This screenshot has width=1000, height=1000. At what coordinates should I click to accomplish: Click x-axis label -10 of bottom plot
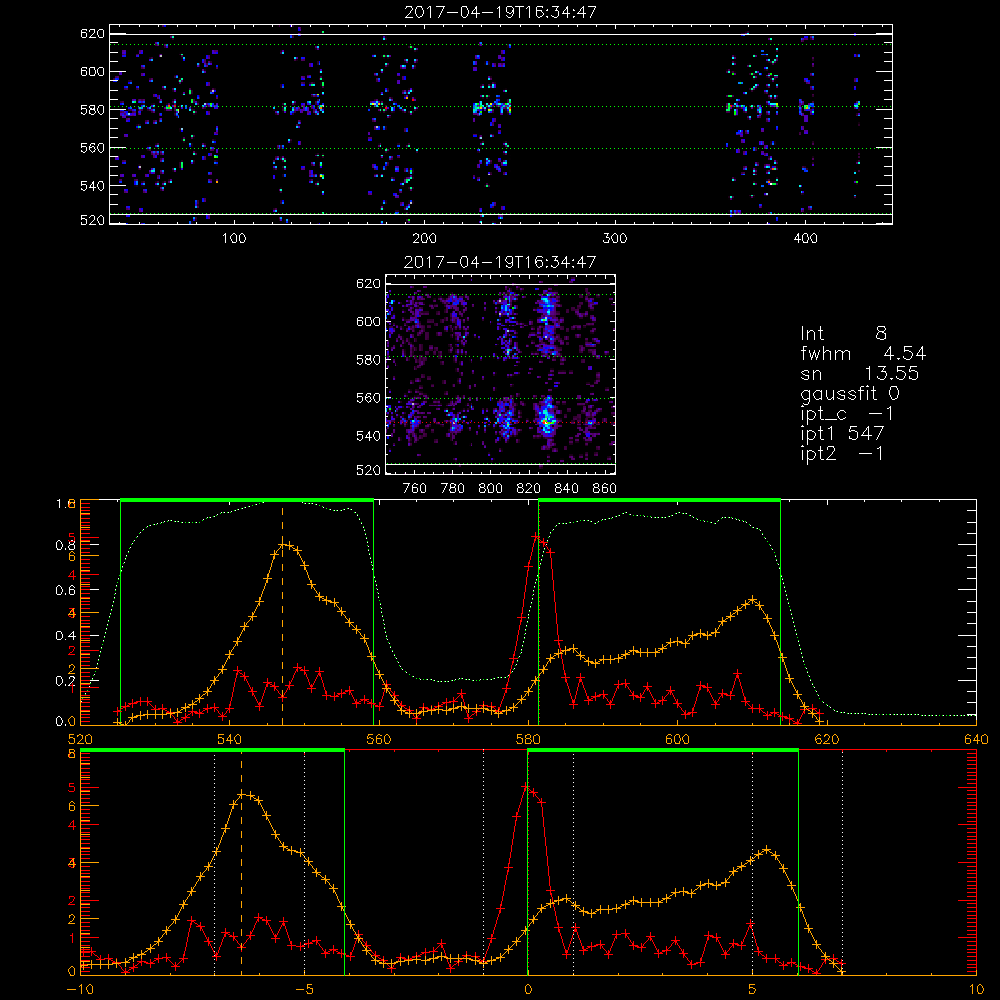[80, 990]
